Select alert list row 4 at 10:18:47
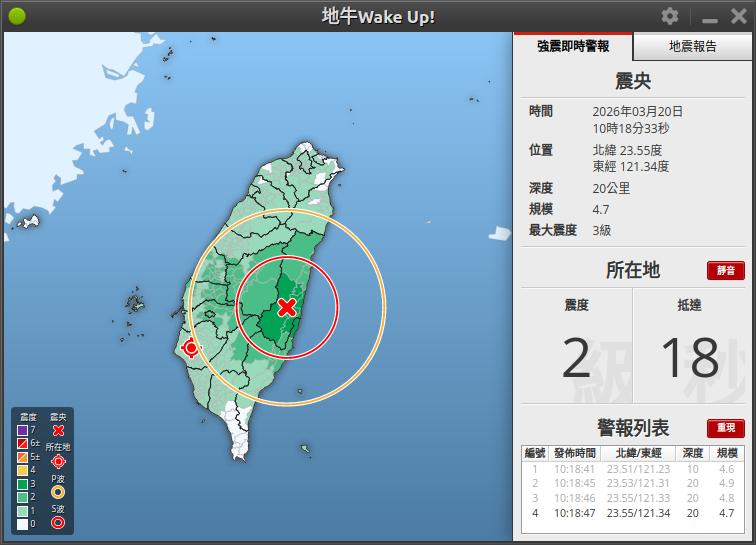The height and width of the screenshot is (545, 756). coord(633,513)
